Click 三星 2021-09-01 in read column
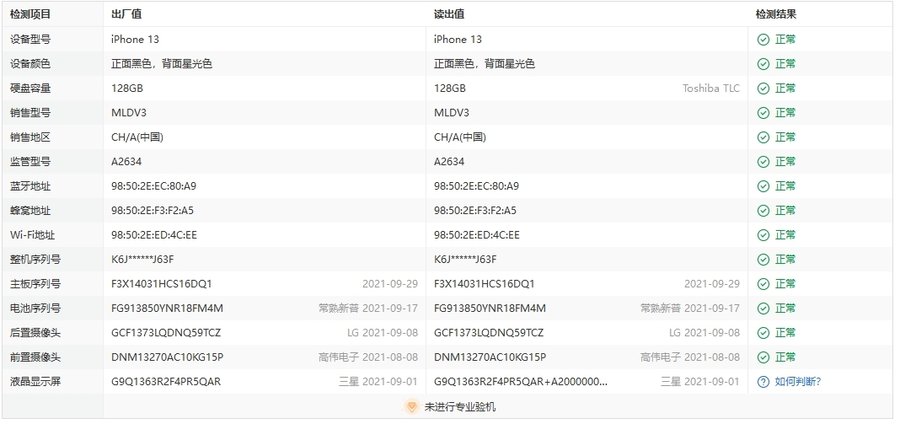 click(x=700, y=382)
